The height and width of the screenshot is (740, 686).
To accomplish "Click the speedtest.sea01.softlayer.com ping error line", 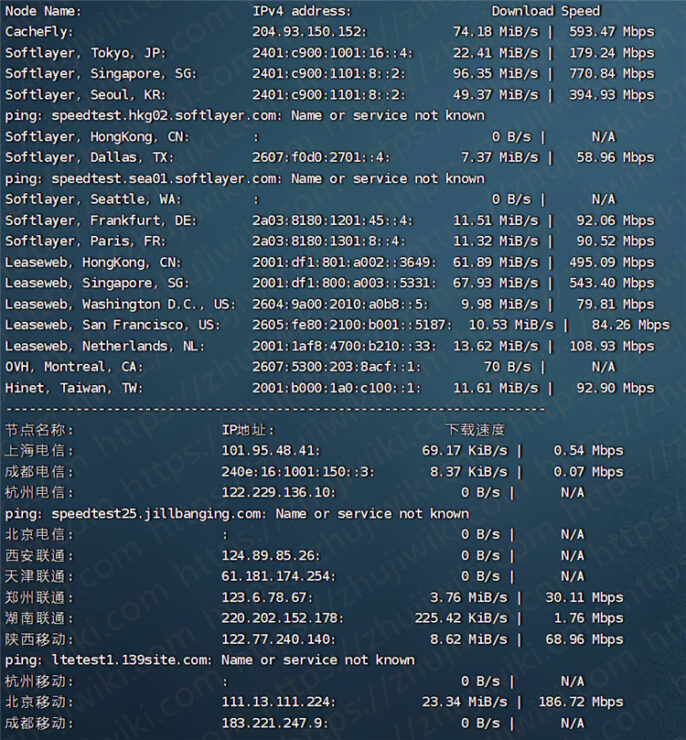I will (245, 179).
